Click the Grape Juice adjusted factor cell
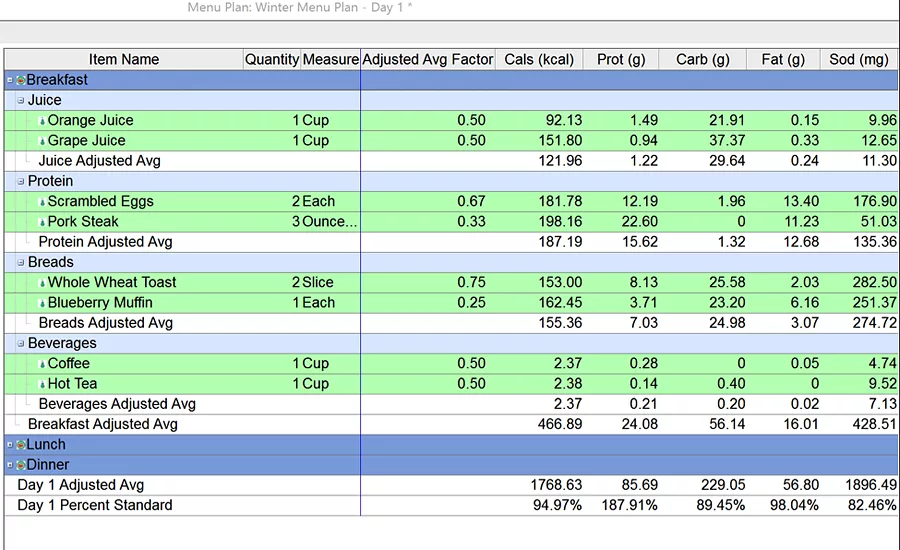Screen dimensions: 900x550 click(x=428, y=141)
